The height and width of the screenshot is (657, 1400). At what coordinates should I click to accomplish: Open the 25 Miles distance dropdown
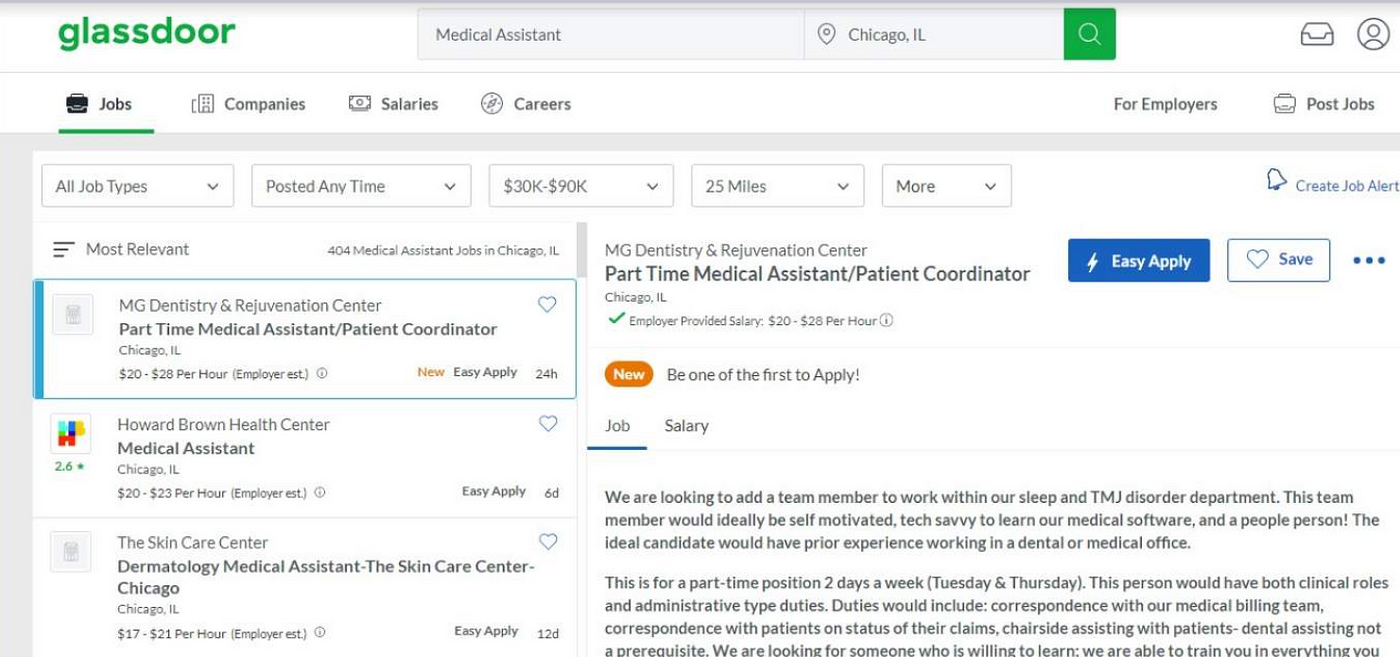778,186
